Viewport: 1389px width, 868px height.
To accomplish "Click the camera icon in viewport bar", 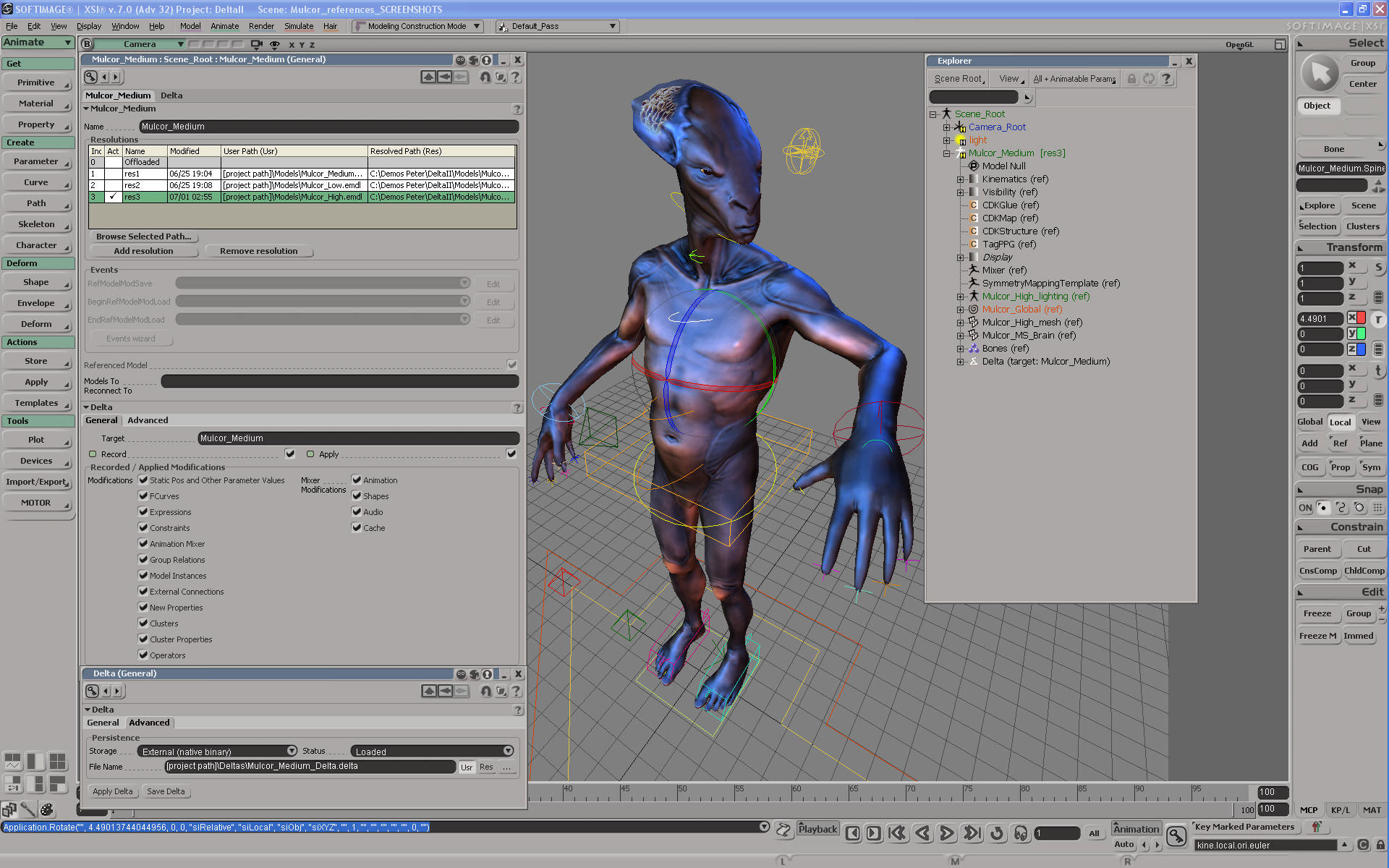I will [x=256, y=44].
